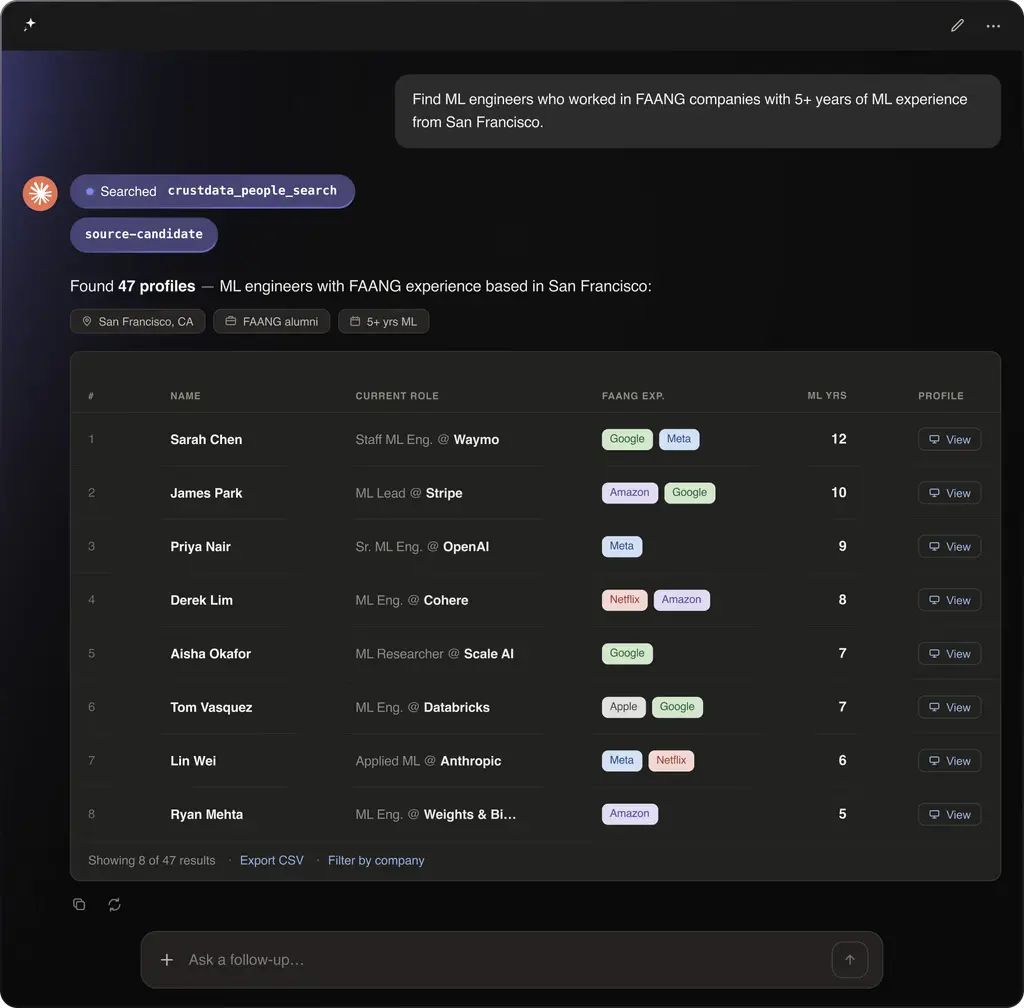Click the Amazon tag in Ryan Mehta's row
The image size is (1024, 1008).
click(x=630, y=814)
